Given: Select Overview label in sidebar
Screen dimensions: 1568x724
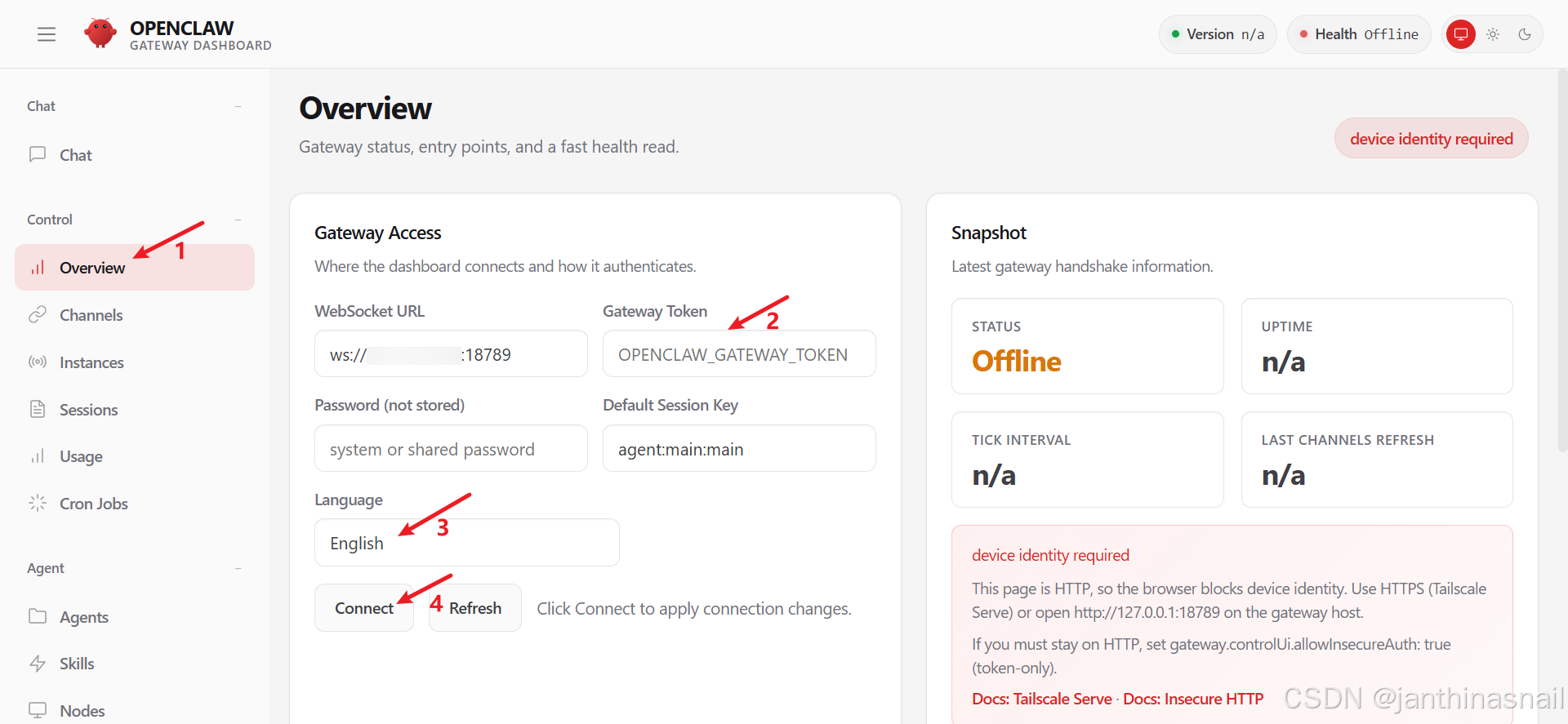Looking at the screenshot, I should (x=92, y=268).
